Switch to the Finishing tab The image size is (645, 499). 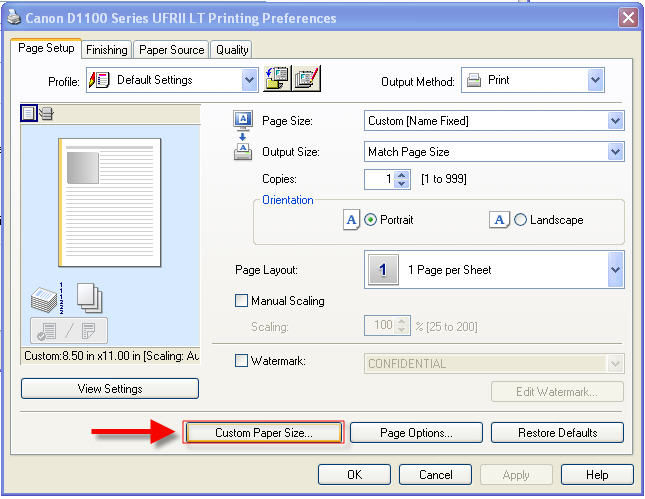pyautogui.click(x=106, y=49)
